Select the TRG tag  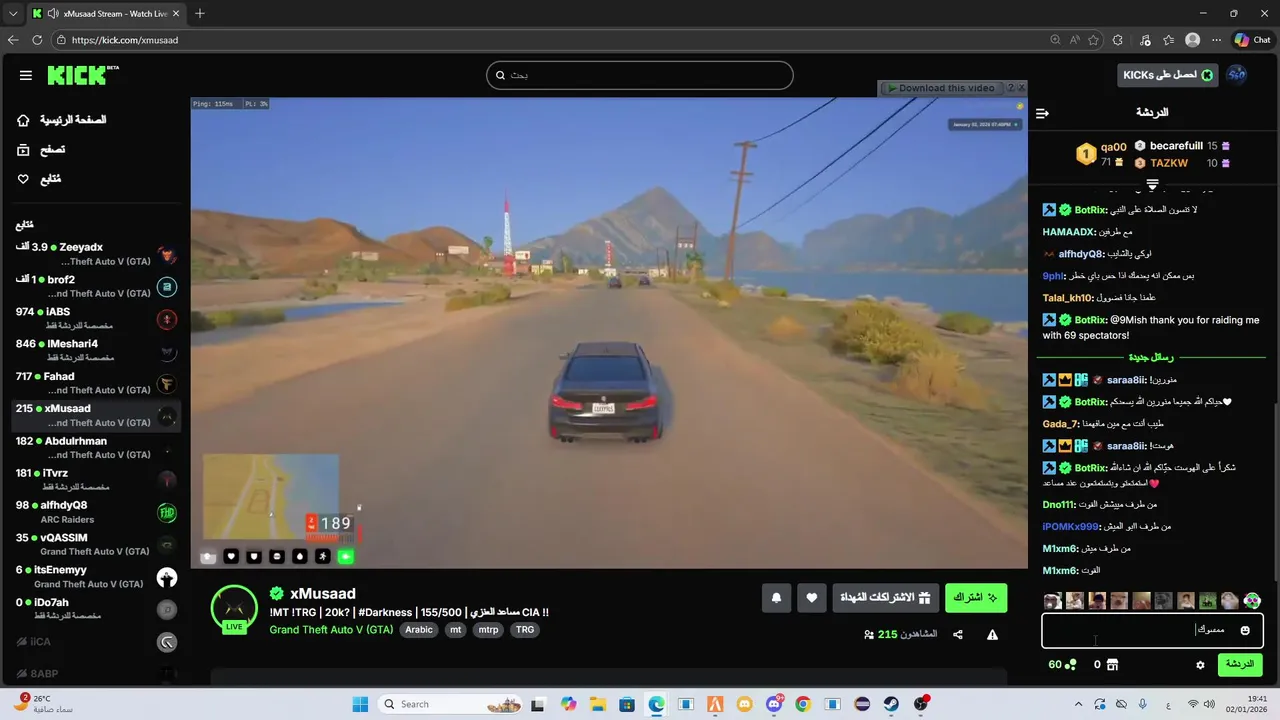point(525,630)
